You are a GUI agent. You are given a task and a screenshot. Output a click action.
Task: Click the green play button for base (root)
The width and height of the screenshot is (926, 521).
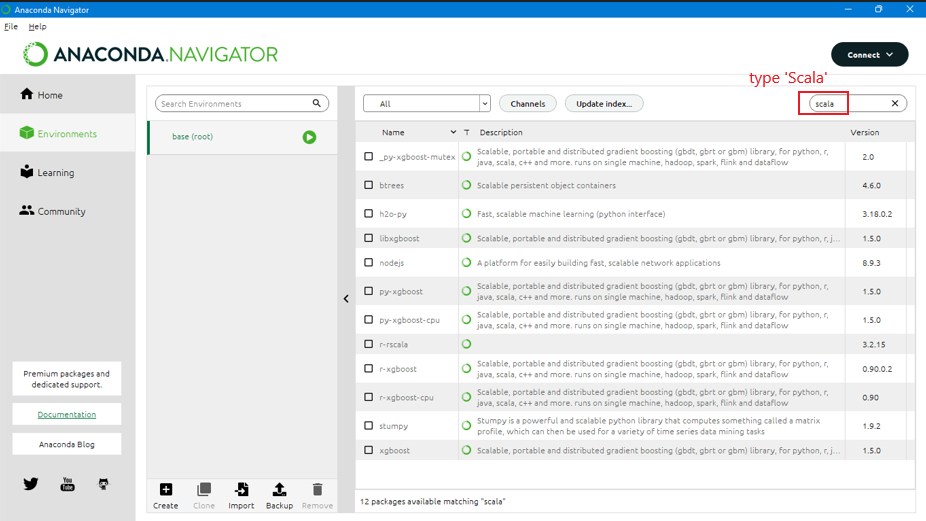tap(309, 137)
